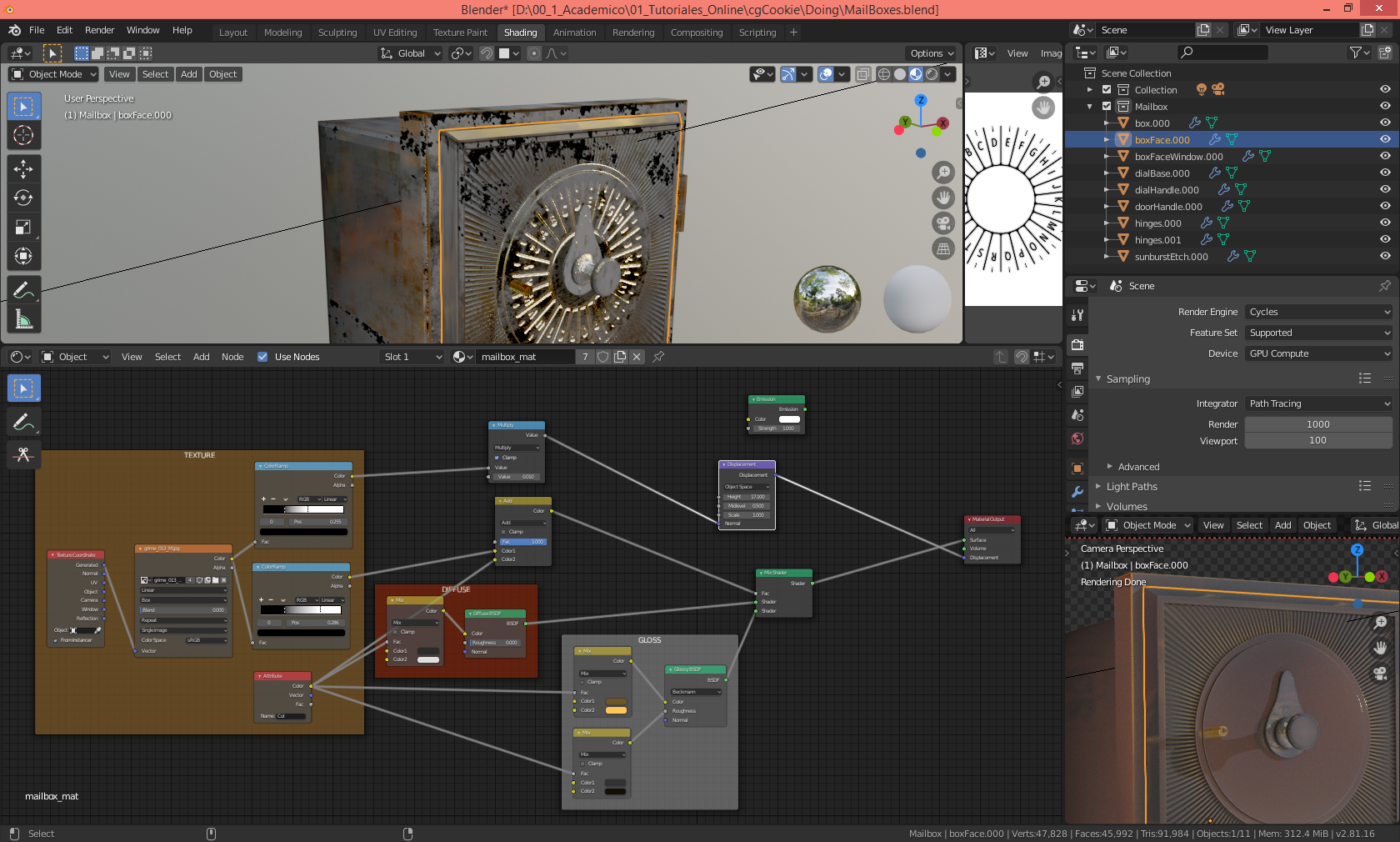Switch to the UV Editing workspace tab
Screen dimensions: 1400x842
(x=395, y=33)
